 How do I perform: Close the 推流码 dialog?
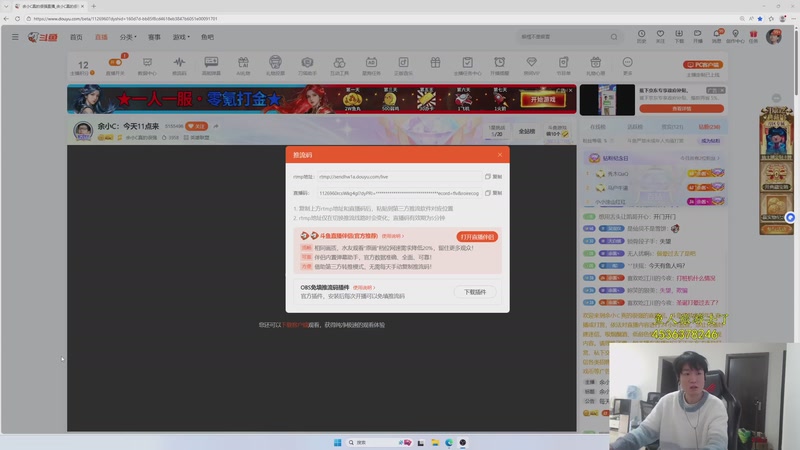pyautogui.click(x=499, y=155)
